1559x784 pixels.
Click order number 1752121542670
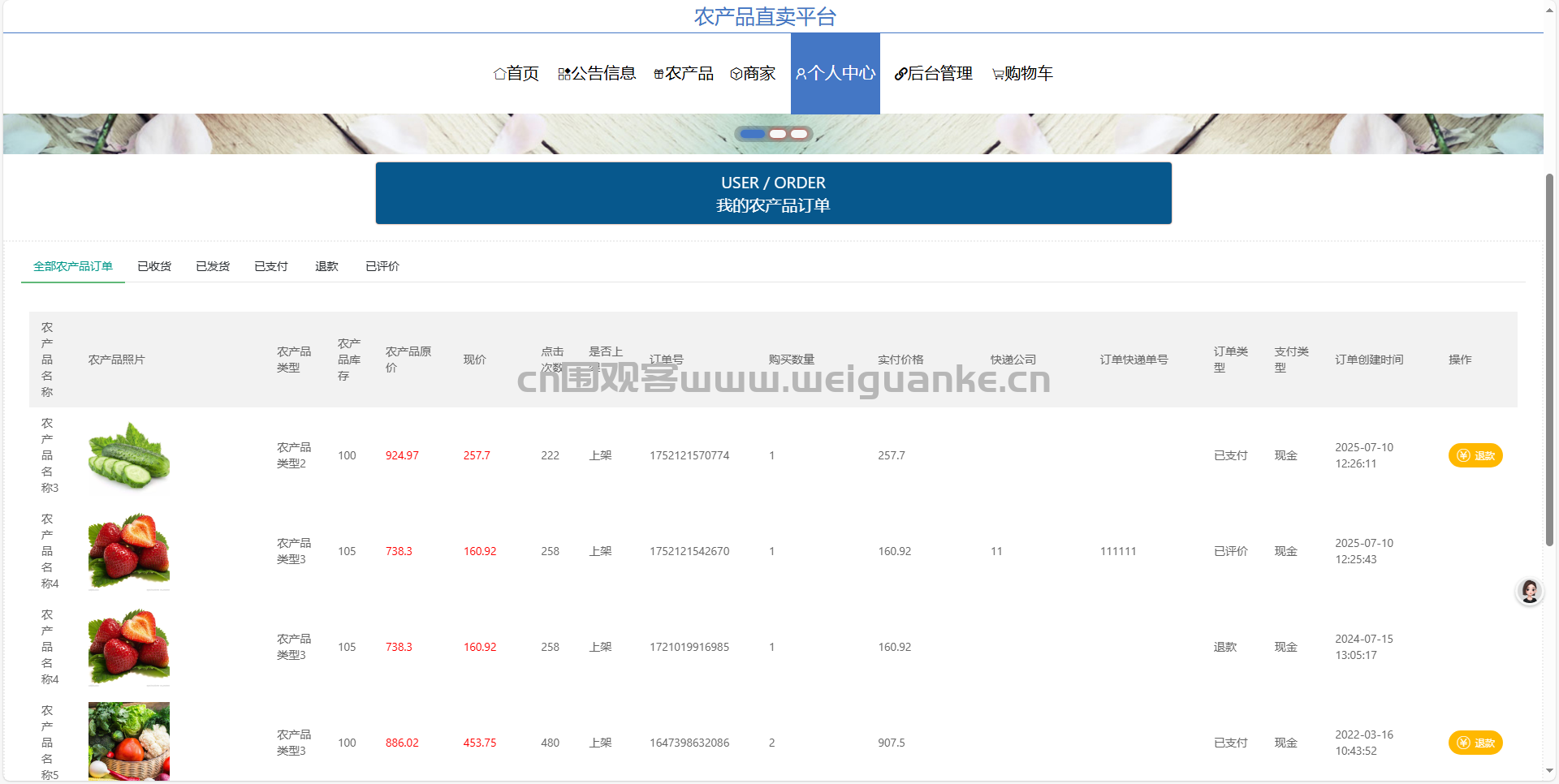(689, 551)
